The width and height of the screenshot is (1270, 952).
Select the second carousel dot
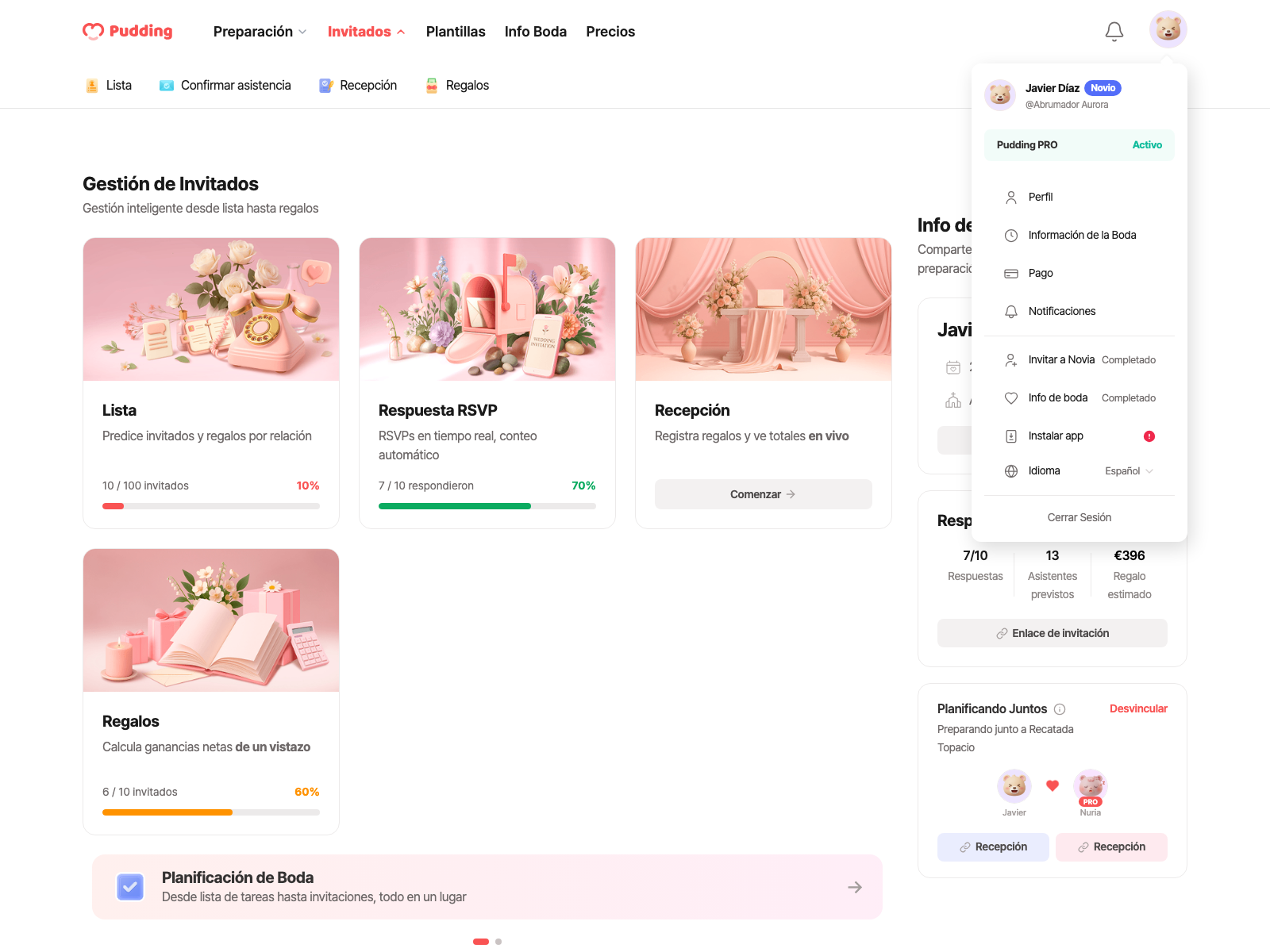click(498, 942)
